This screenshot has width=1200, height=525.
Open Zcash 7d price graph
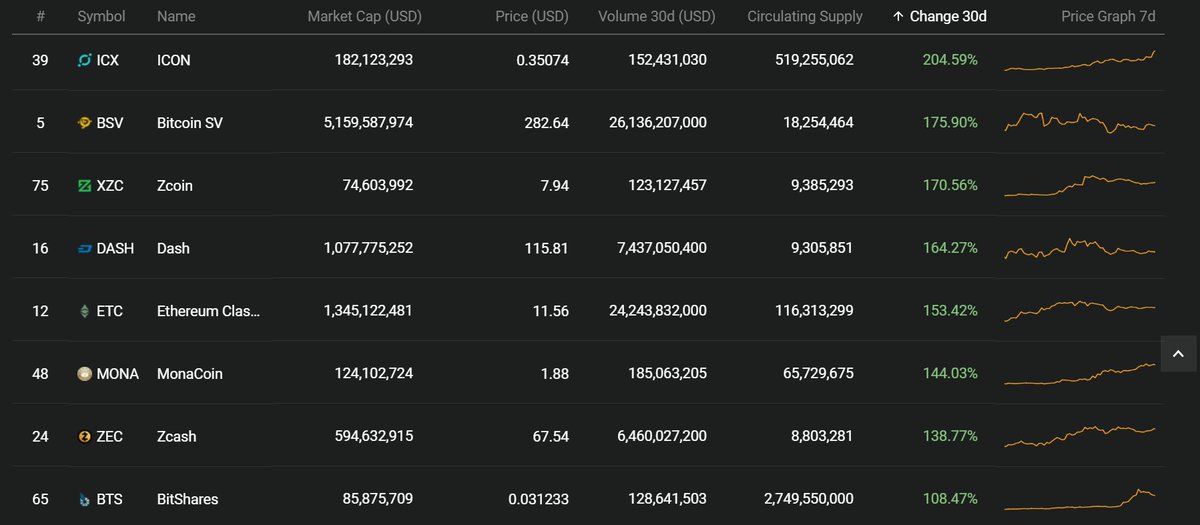(1080, 436)
